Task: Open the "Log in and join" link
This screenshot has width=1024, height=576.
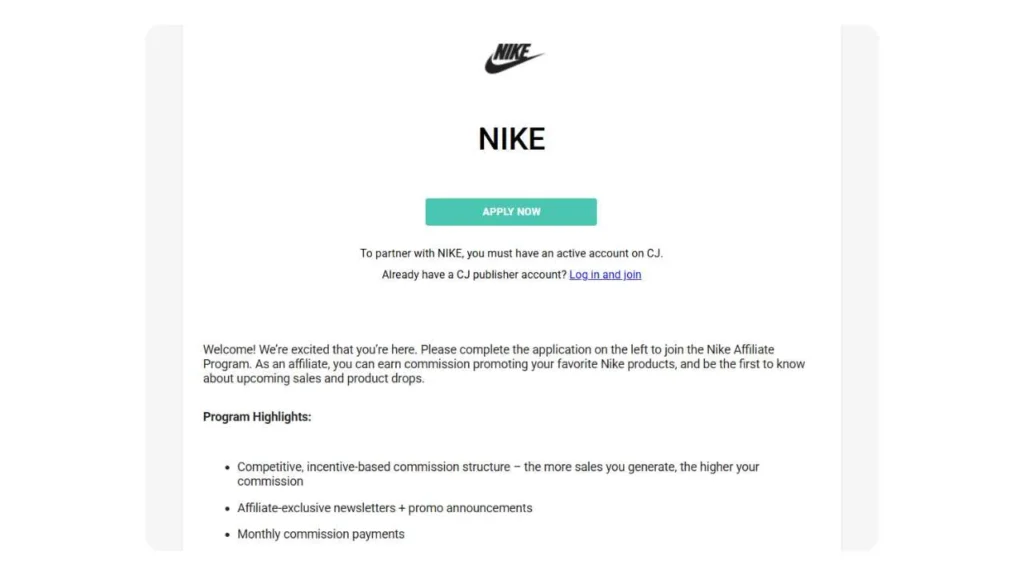Action: coord(605,275)
